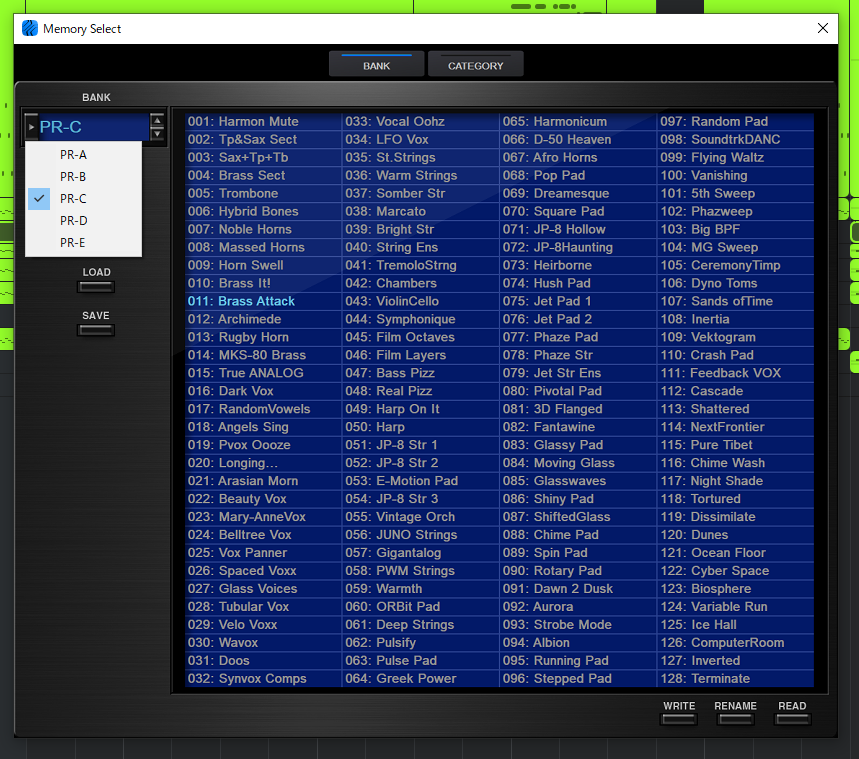Screen dimensions: 859x759
Task: Click the SAVE button
Action: click(x=96, y=330)
